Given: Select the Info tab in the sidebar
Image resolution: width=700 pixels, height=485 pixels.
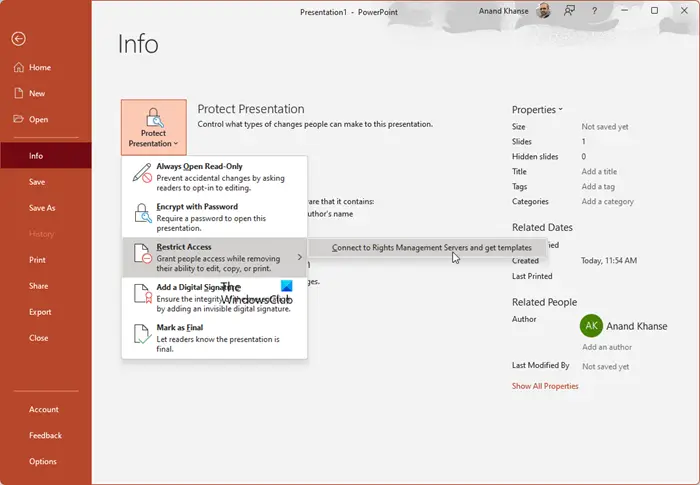Looking at the screenshot, I should pos(46,156).
